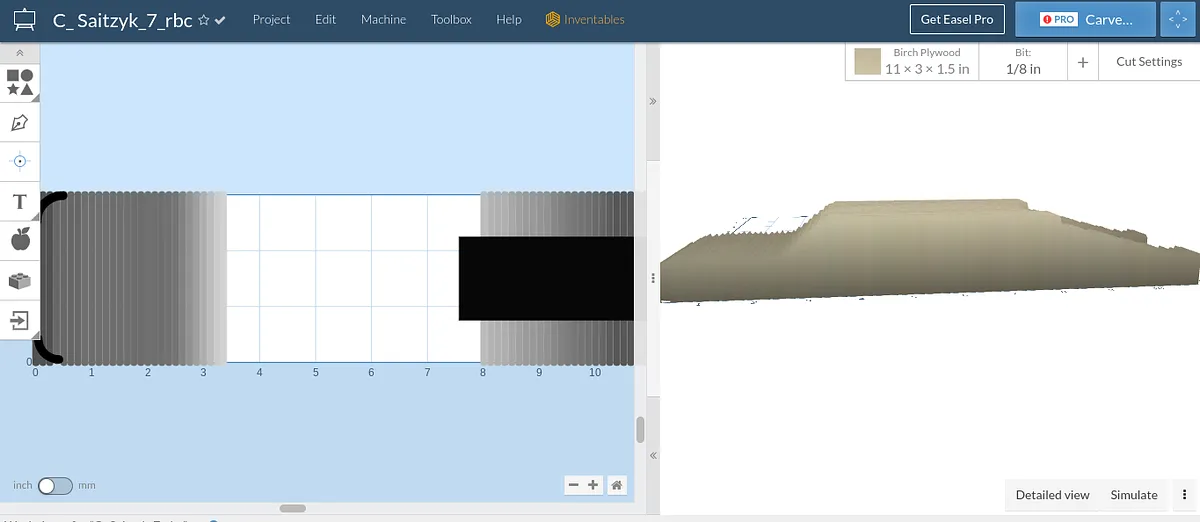Click the home reset view icon
Image resolution: width=1200 pixels, height=522 pixels.
coord(617,485)
